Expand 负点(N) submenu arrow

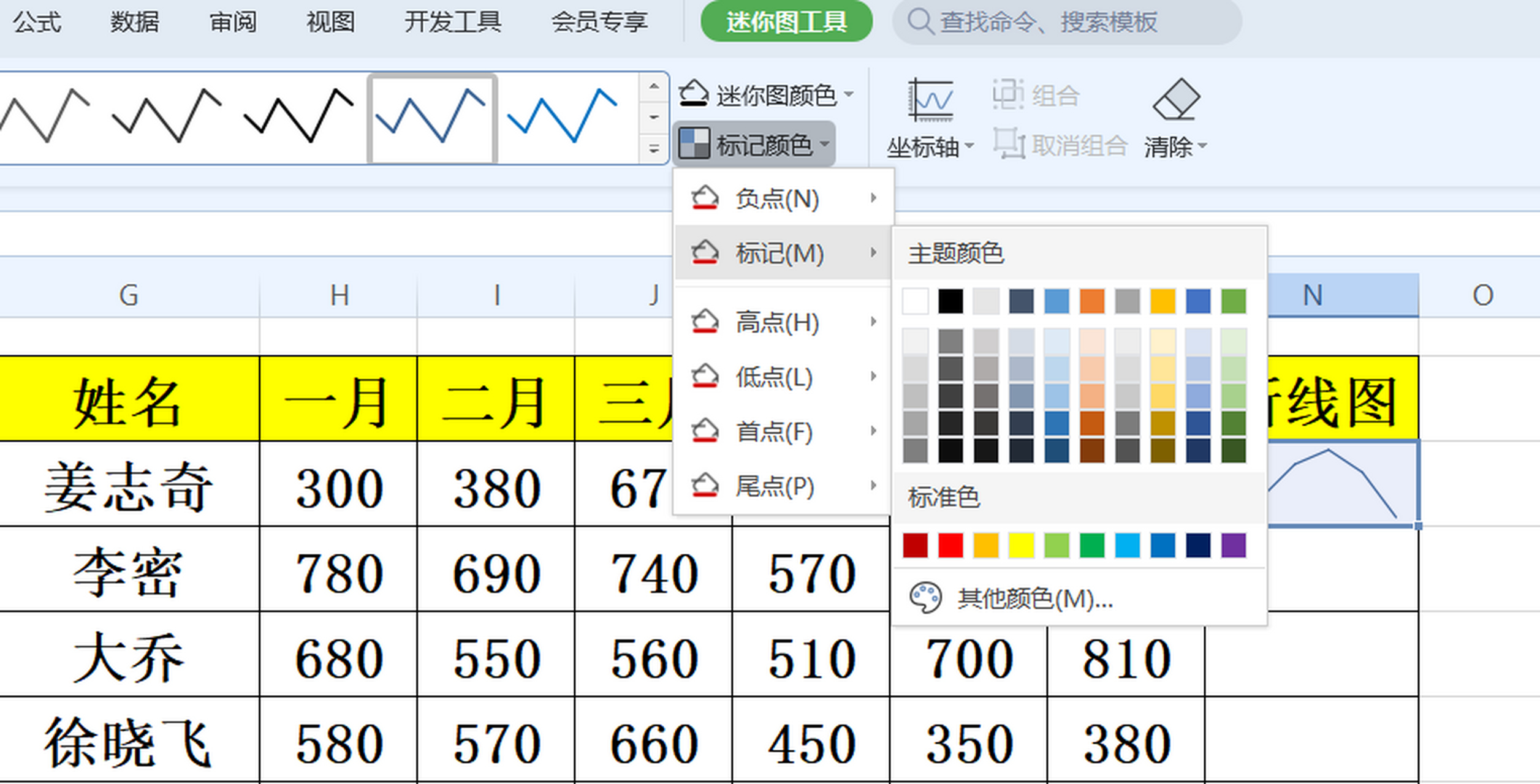[874, 198]
